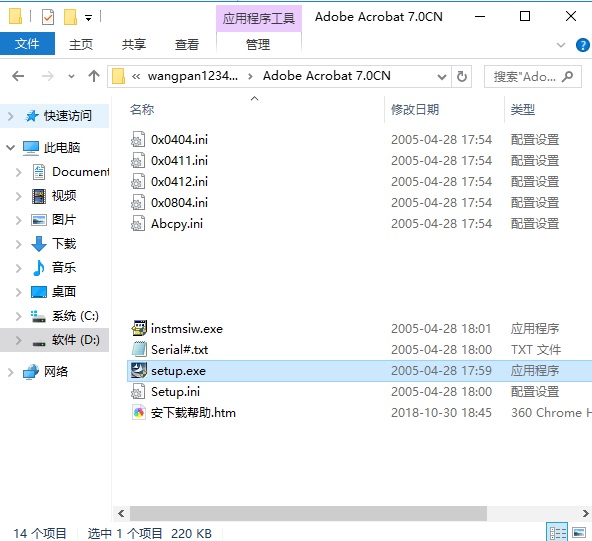
Task: Click the New Folder icon in the quick access toolbar
Action: (x=71, y=17)
